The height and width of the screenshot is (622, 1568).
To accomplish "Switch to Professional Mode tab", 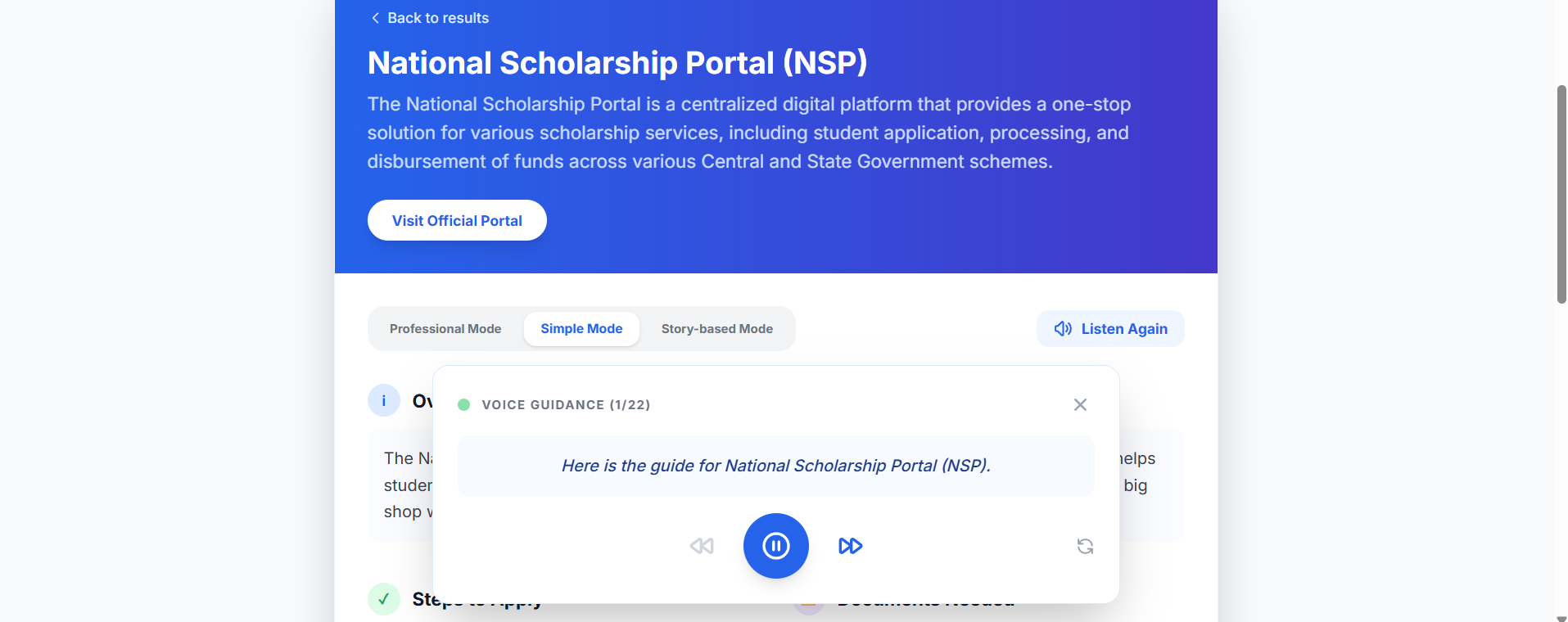I will [445, 329].
